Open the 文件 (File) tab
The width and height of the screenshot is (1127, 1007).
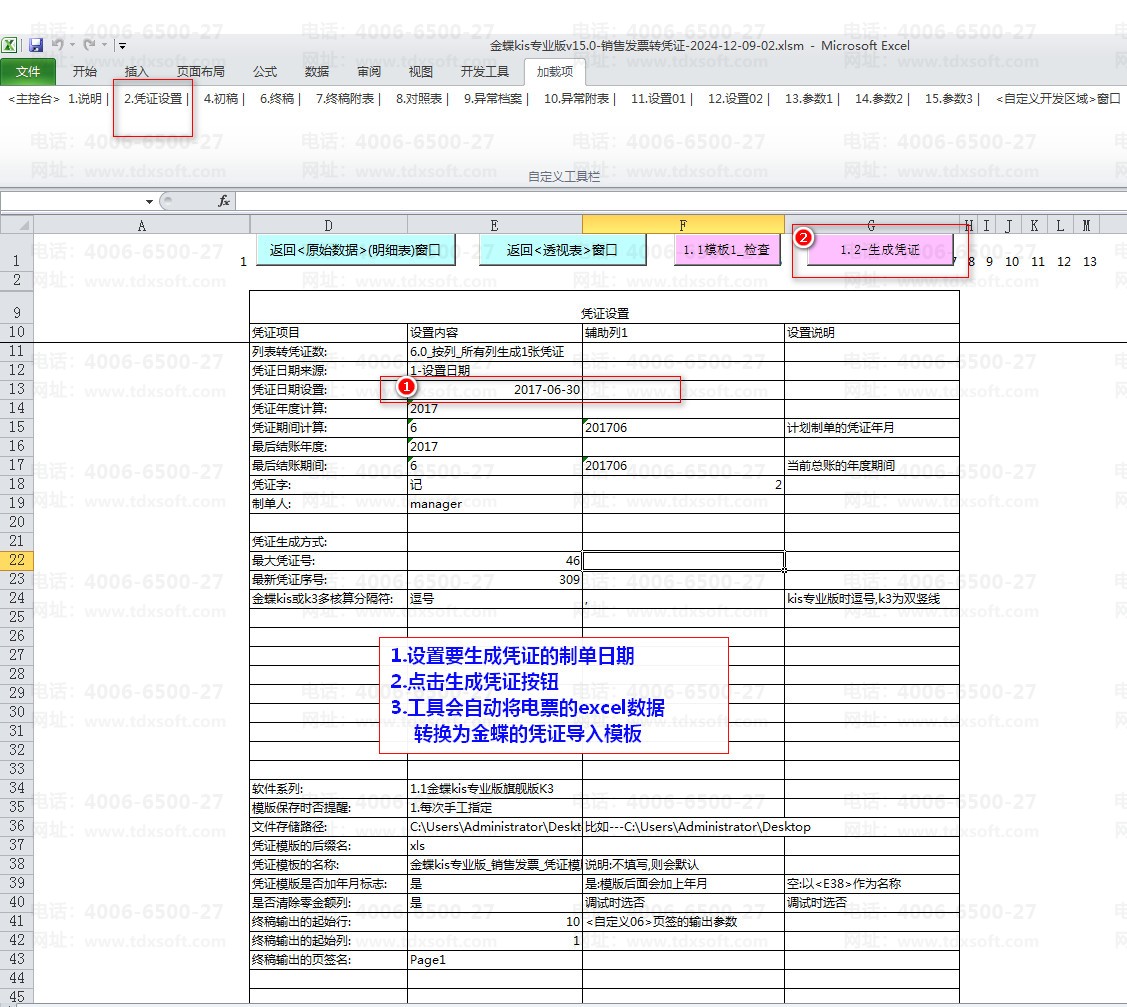[x=28, y=72]
